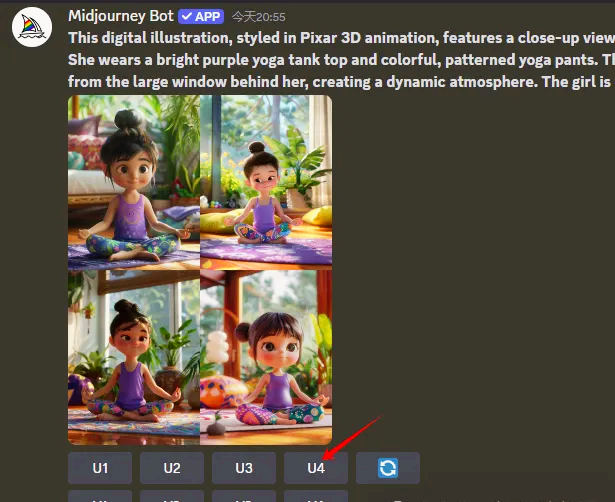Click the partially visible button below U1
Viewport: 615px width, 502px height.
[100, 496]
